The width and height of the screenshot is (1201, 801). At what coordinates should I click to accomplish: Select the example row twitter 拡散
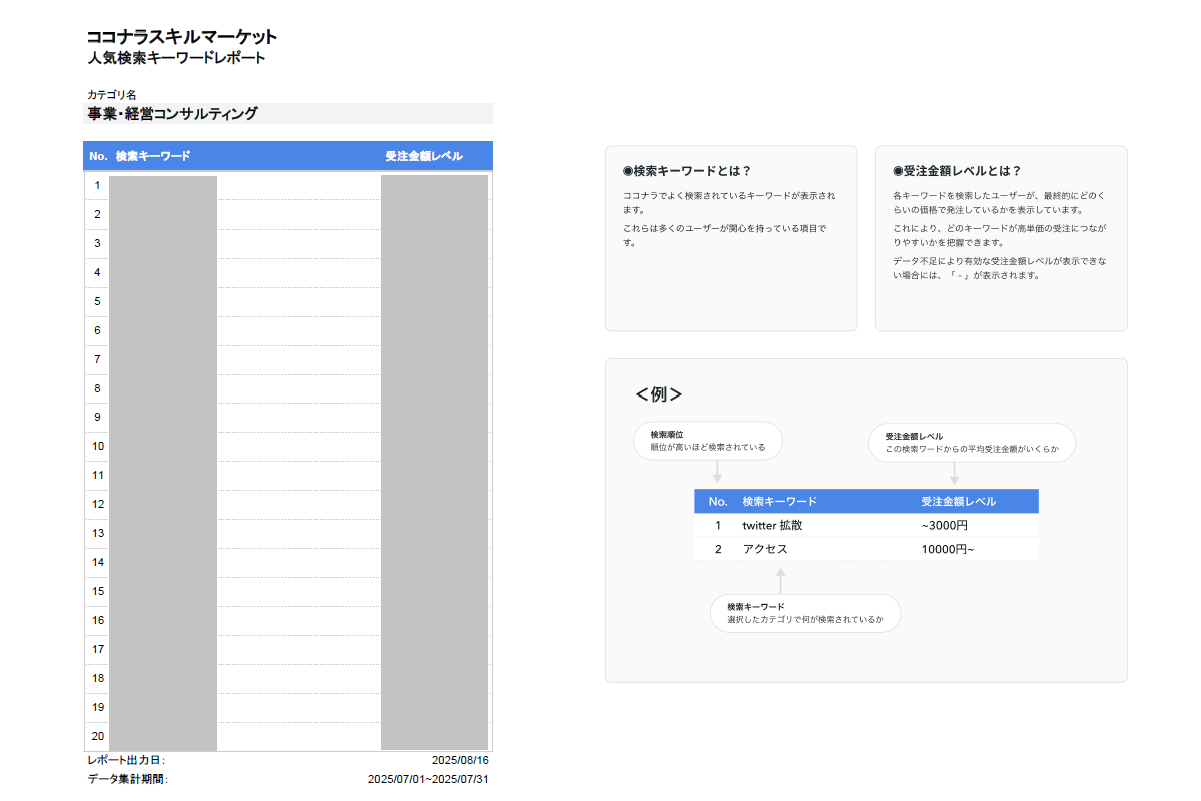tap(866, 525)
